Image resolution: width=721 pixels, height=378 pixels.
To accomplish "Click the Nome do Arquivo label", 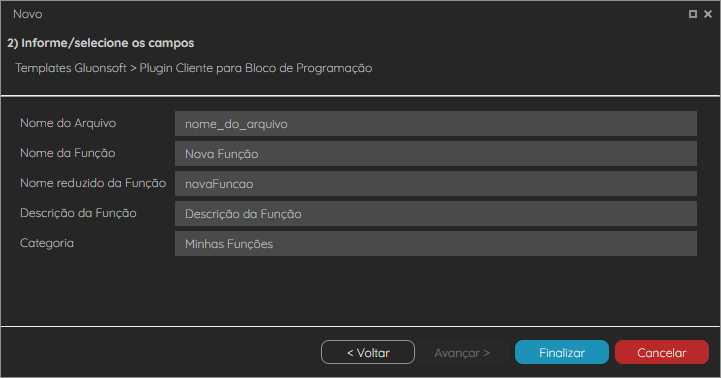I will click(68, 123).
